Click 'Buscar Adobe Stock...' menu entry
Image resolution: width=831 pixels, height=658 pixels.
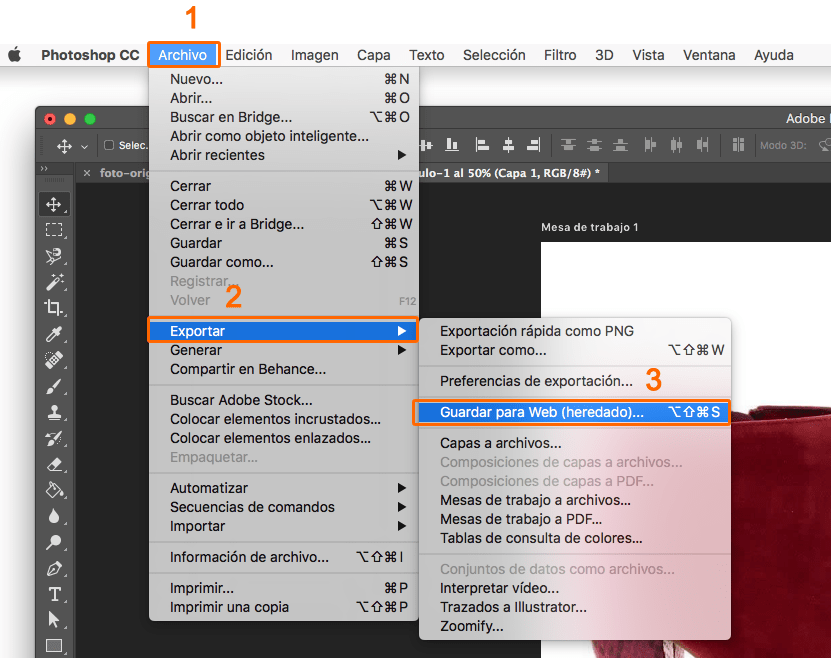(241, 400)
